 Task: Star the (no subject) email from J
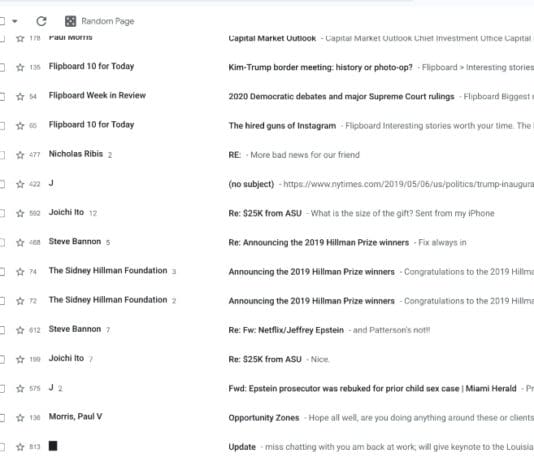tap(20, 184)
